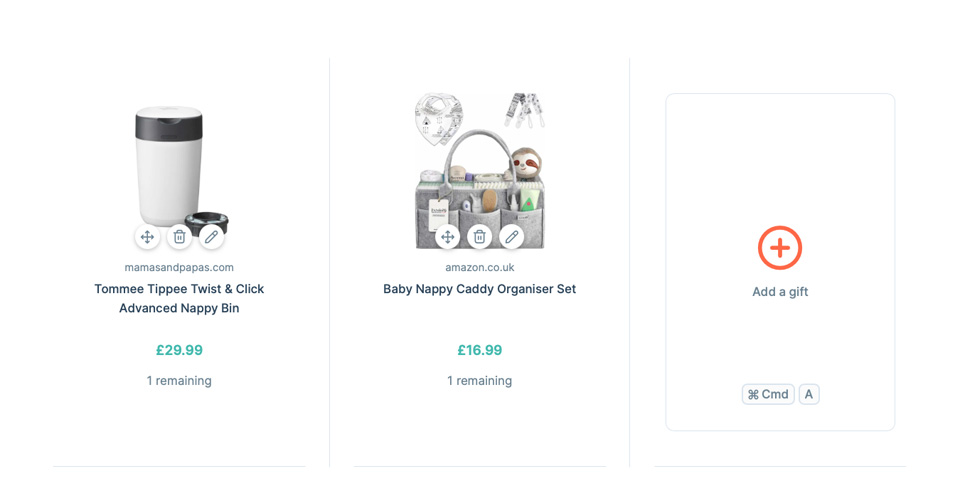Image resolution: width=960 pixels, height=490 pixels.
Task: Open Baby Nappy Caddy Organiser Set title
Action: click(480, 289)
